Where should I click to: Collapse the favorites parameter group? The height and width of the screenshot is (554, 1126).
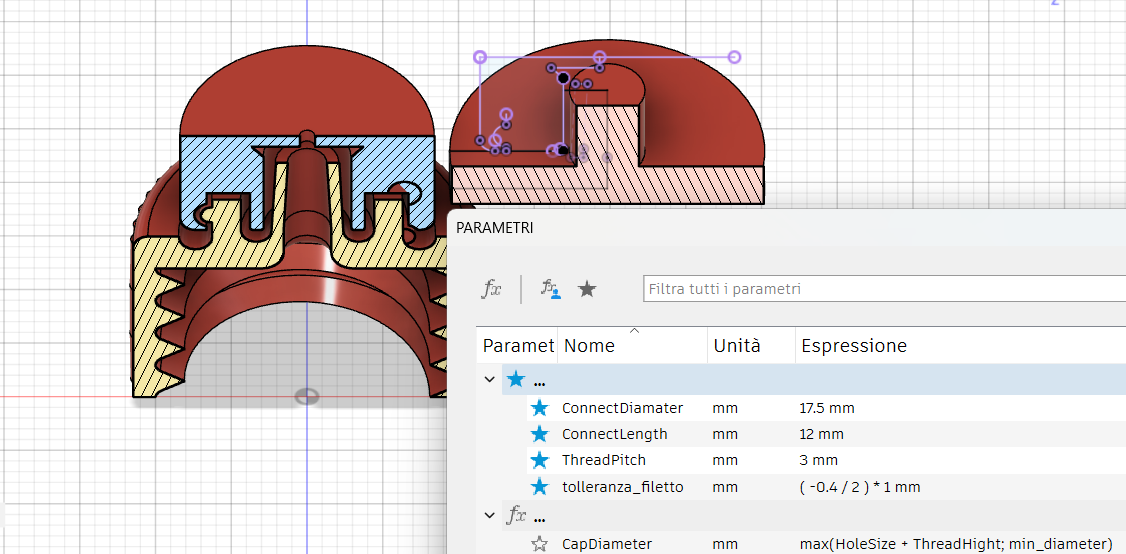pyautogui.click(x=489, y=379)
